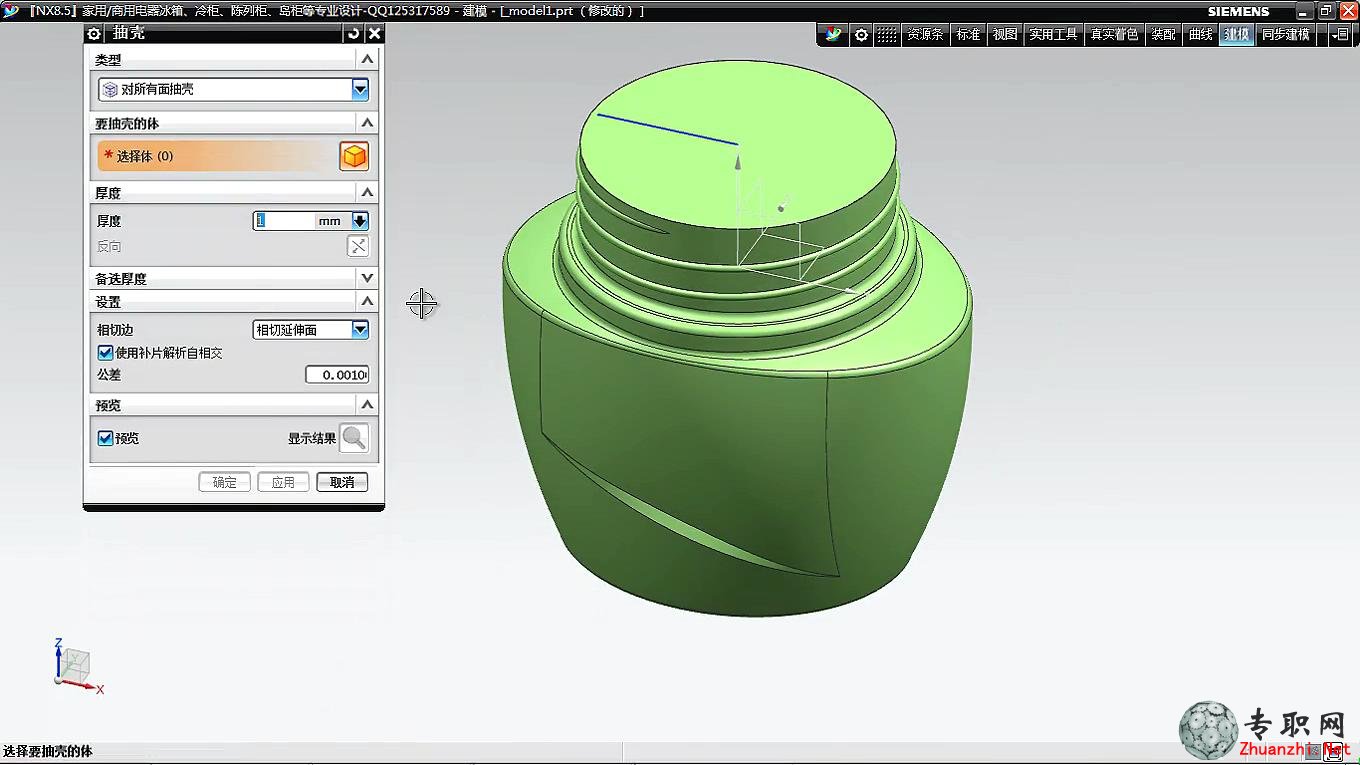
Task: Reset the 抽壳 dialog with the reset arrow
Action: [x=354, y=34]
